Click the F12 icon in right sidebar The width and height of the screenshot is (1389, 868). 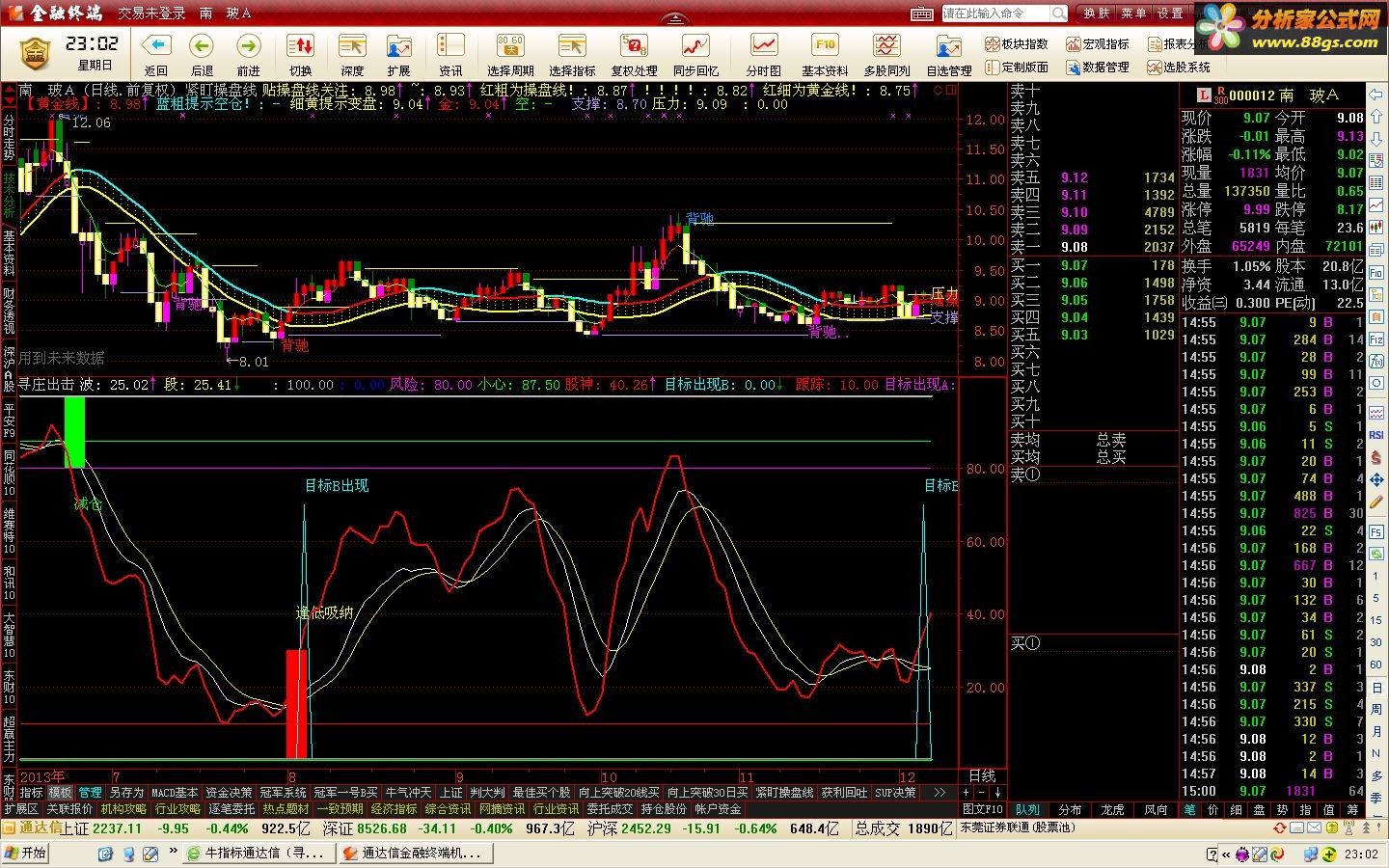coord(1376,339)
